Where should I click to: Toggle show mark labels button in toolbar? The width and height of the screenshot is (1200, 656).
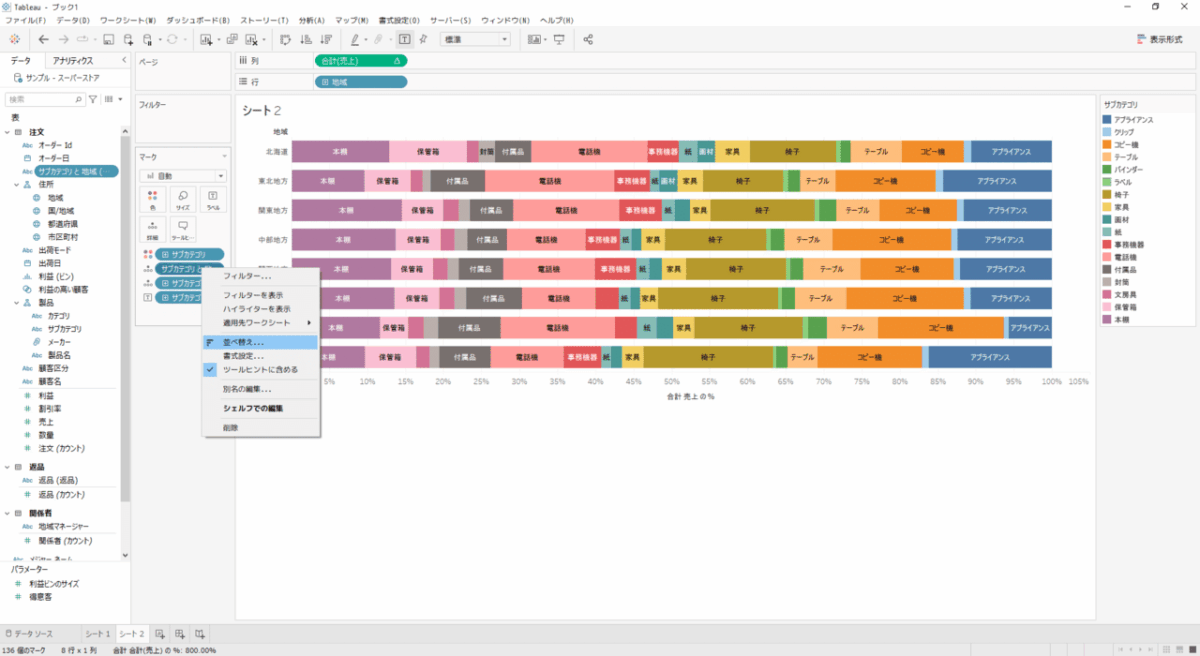click(404, 39)
